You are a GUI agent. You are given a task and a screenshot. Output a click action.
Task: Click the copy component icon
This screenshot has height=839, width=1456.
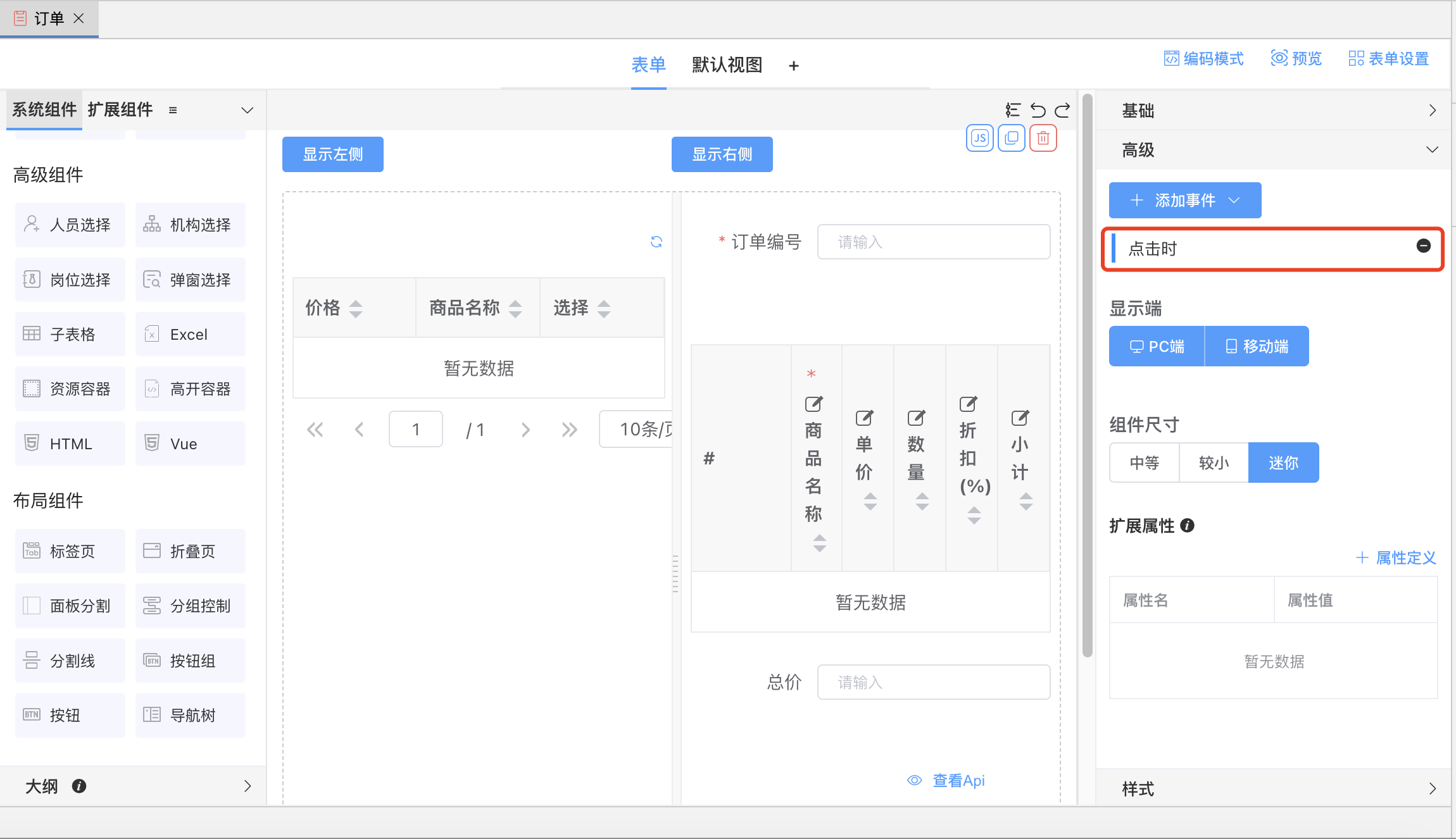(x=1011, y=138)
